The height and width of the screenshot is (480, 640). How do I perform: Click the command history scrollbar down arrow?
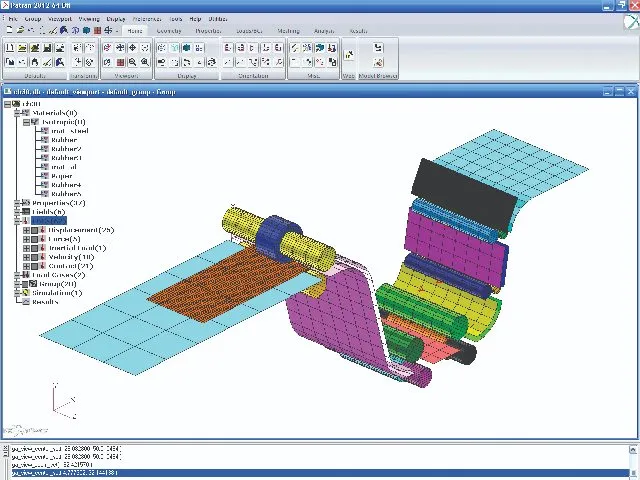tap(633, 471)
